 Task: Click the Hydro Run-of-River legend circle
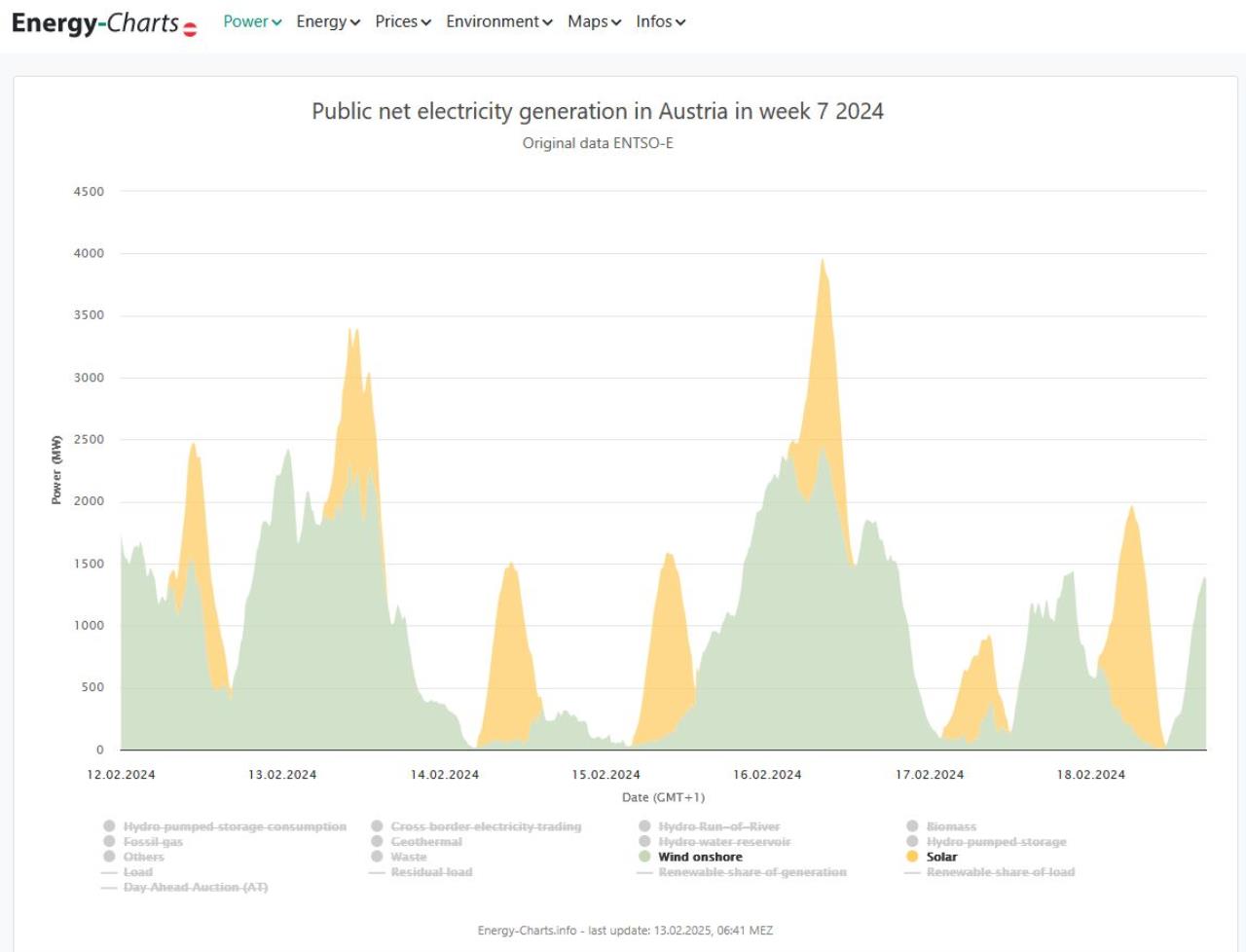click(x=644, y=826)
